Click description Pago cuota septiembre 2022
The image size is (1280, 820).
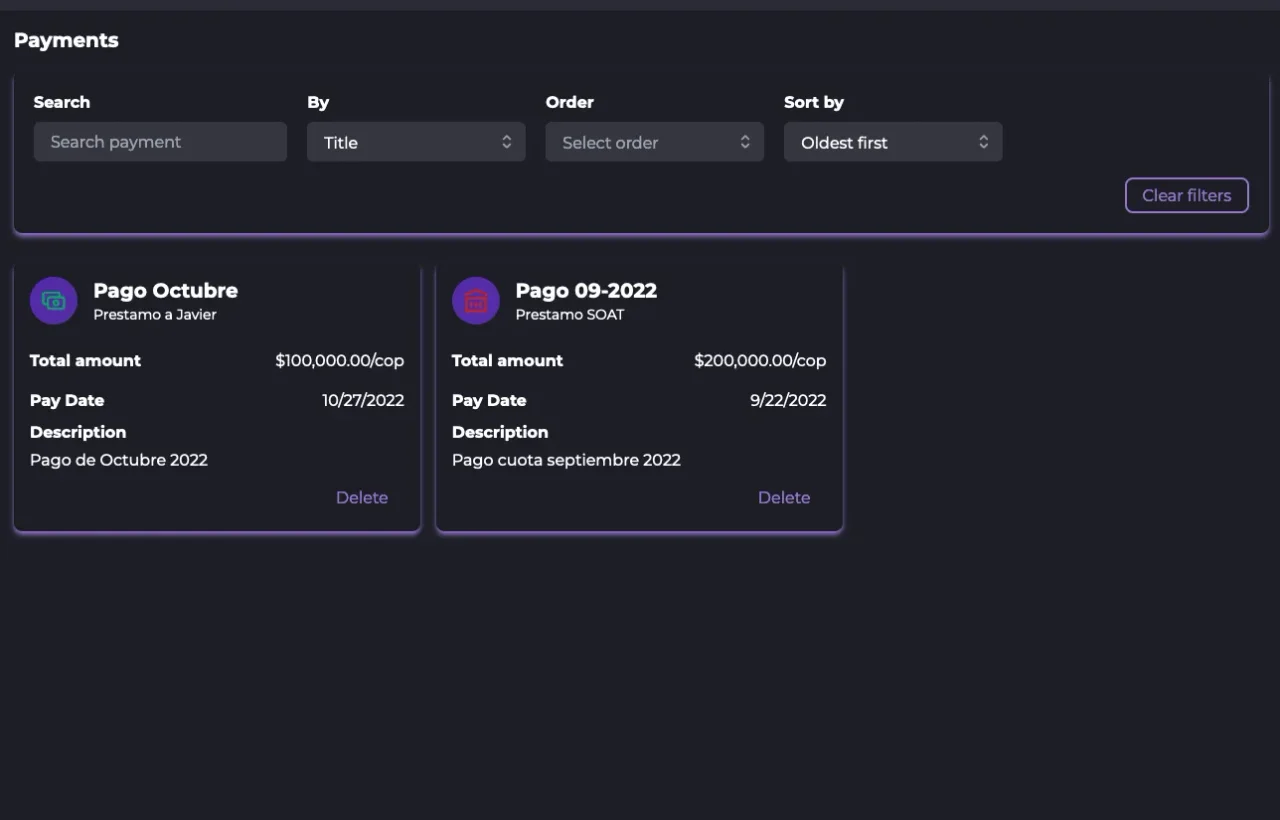click(x=566, y=460)
